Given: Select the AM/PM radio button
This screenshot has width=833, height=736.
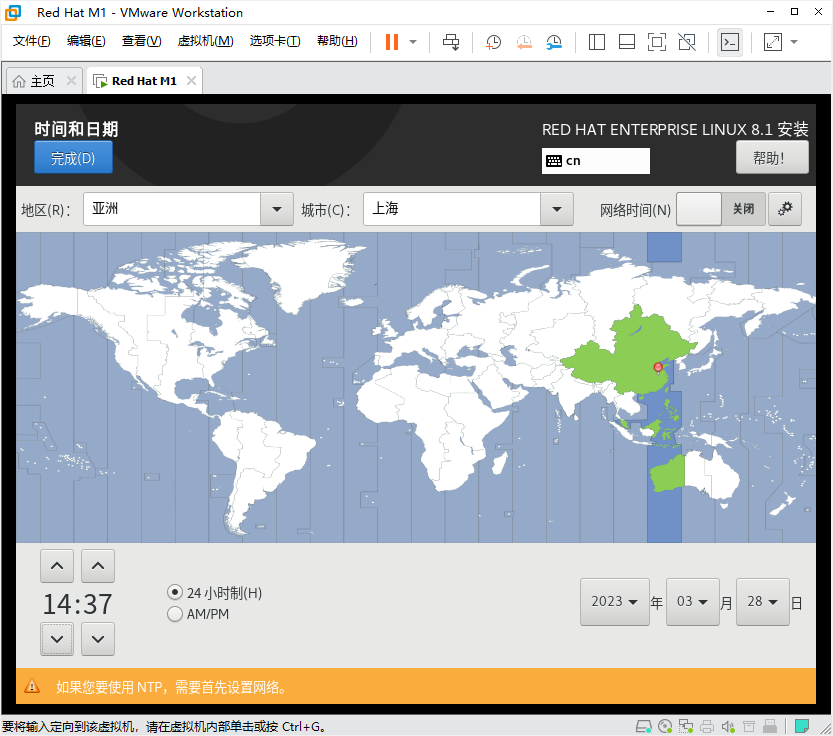Looking at the screenshot, I should (174, 614).
